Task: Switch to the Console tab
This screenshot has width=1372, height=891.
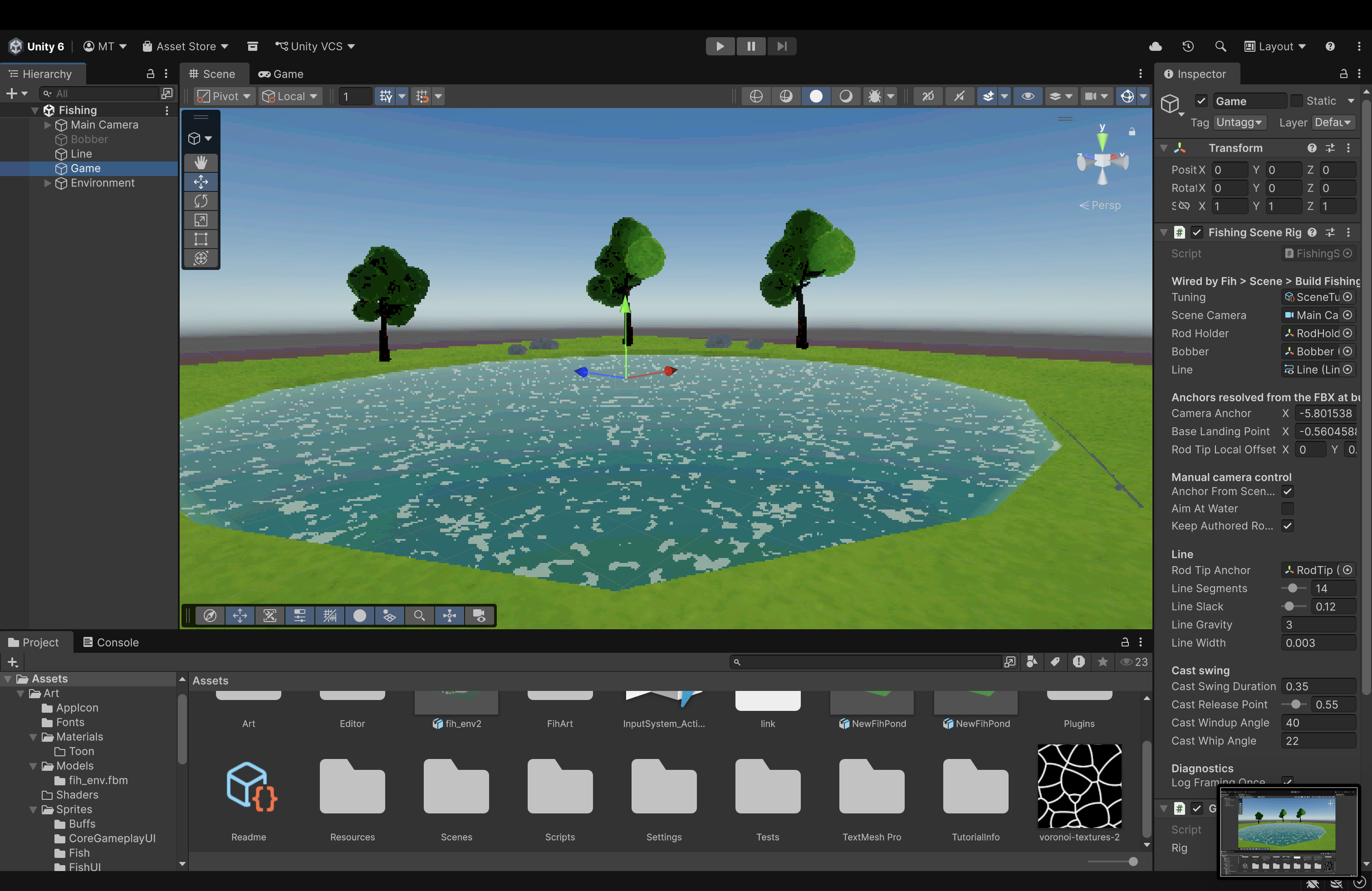Action: pos(111,642)
